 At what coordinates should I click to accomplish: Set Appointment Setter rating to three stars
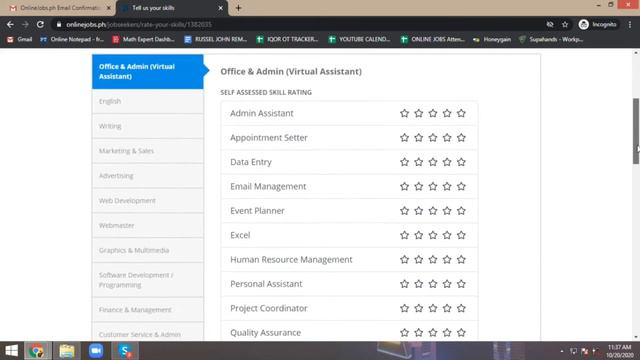point(433,138)
